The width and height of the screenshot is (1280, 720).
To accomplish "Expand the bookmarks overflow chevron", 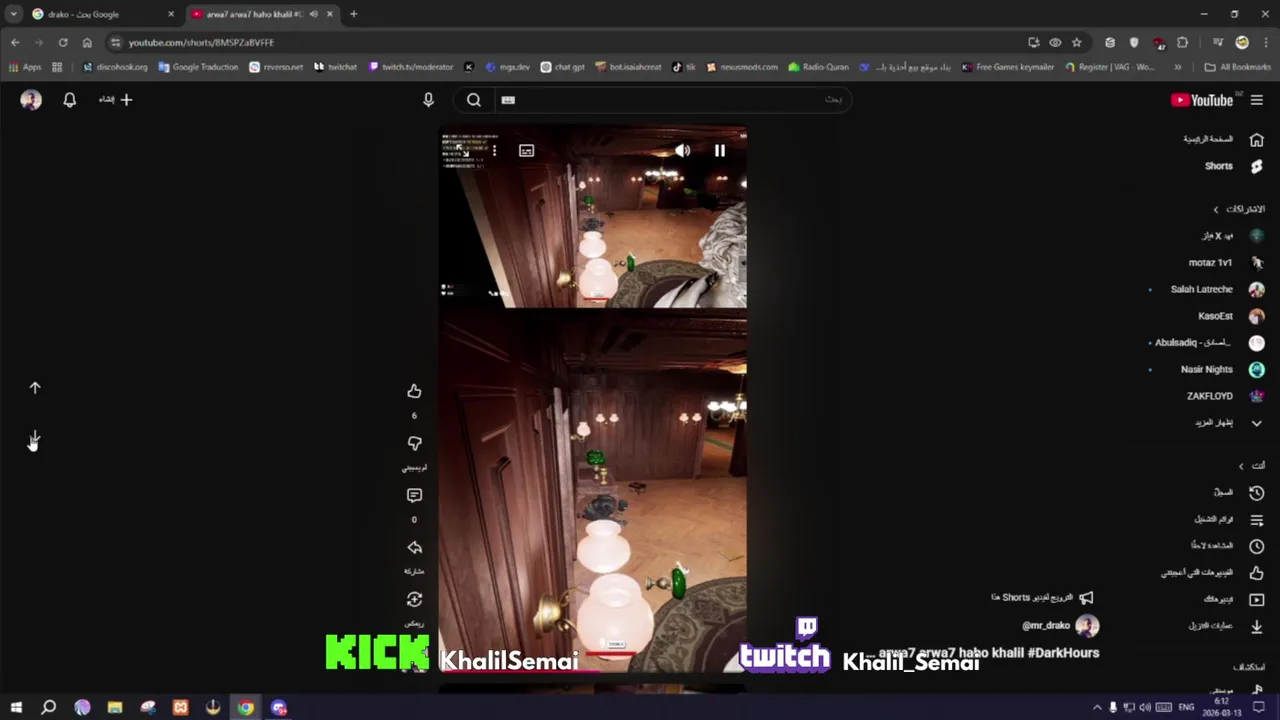I will [x=1177, y=67].
